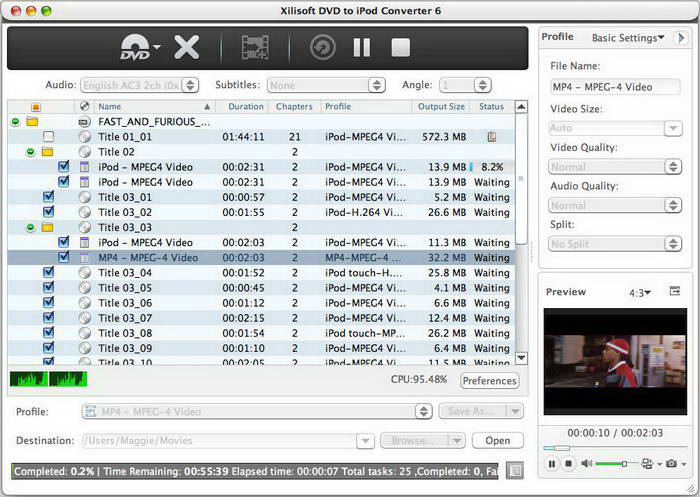
Task: Click the snapshot camera icon in preview
Action: click(671, 464)
